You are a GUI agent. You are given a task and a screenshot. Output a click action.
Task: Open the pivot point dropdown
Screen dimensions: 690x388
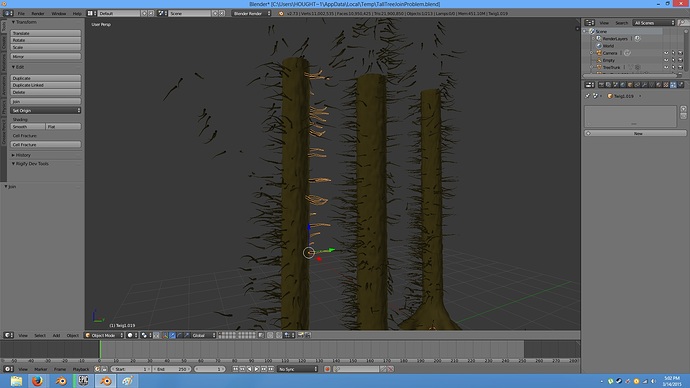[x=146, y=335]
